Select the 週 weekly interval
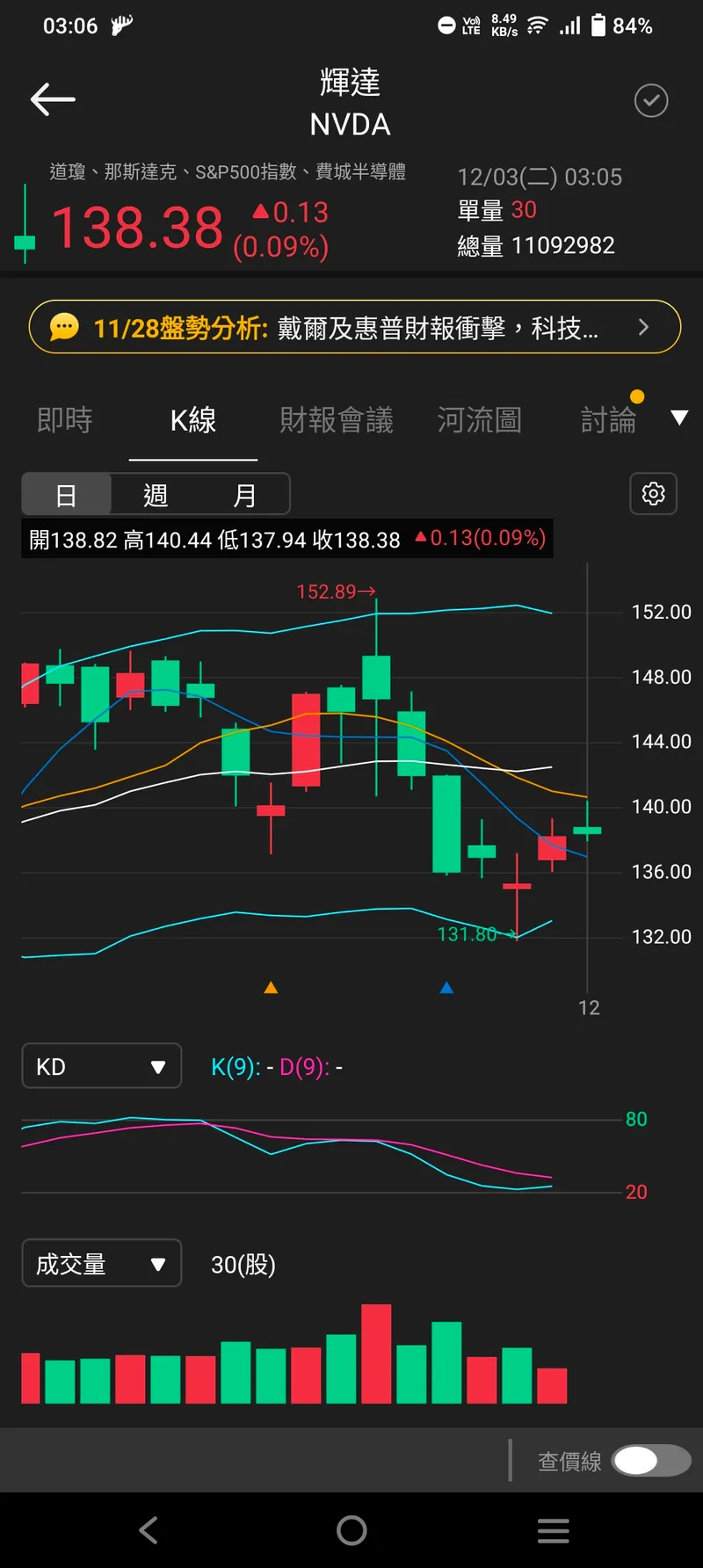This screenshot has height=1568, width=703. (156, 495)
